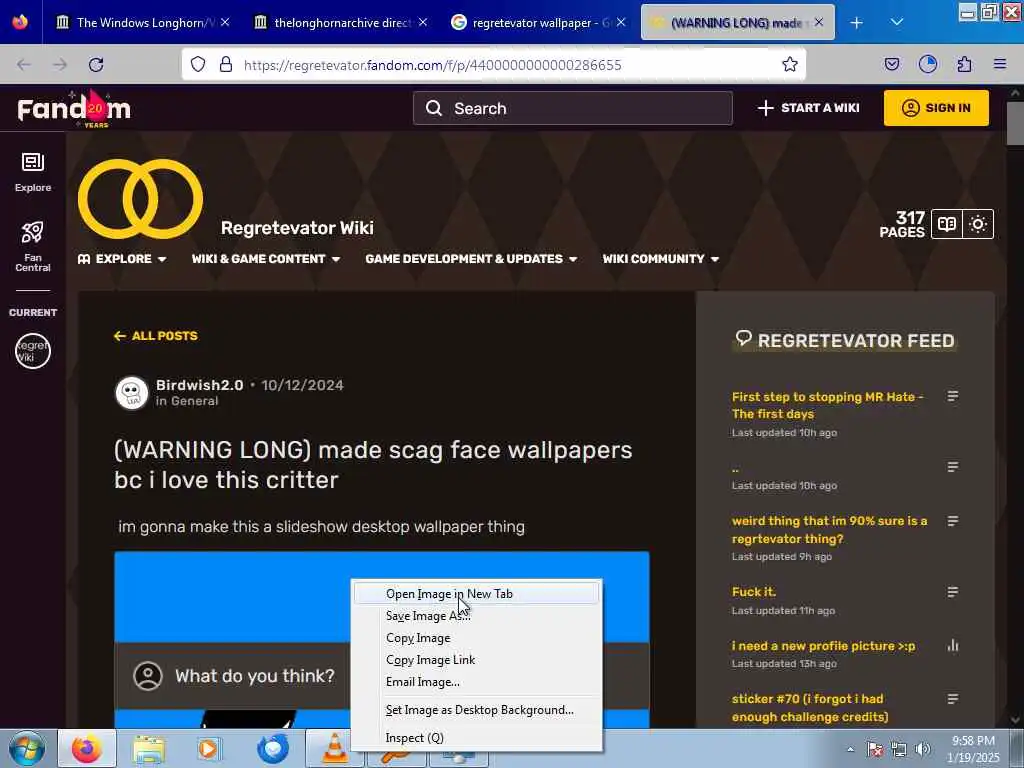
Task: Choose Inspect (Q) from context menu
Action: [x=476, y=738]
